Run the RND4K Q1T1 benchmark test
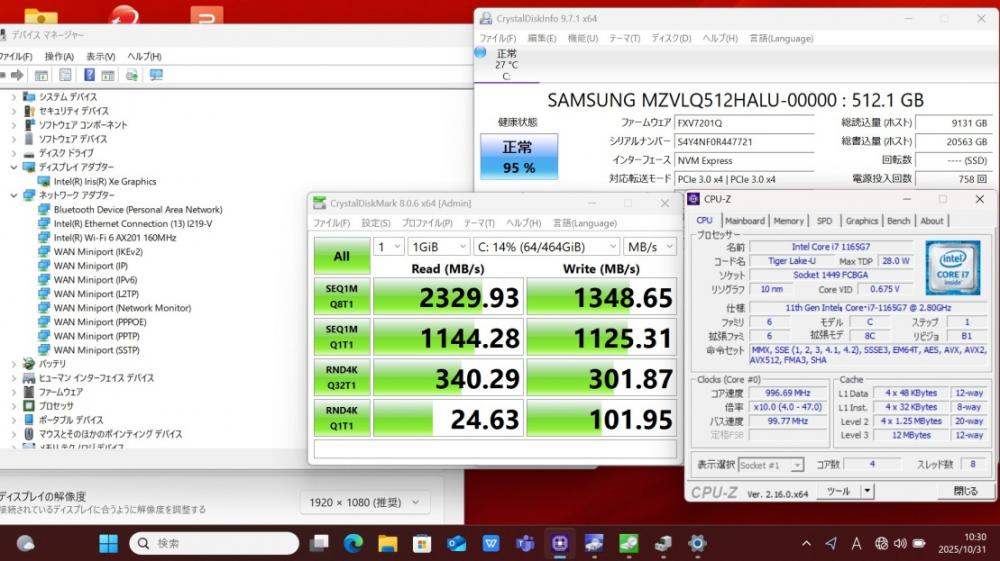Viewport: 1000px width, 561px height. (x=342, y=418)
